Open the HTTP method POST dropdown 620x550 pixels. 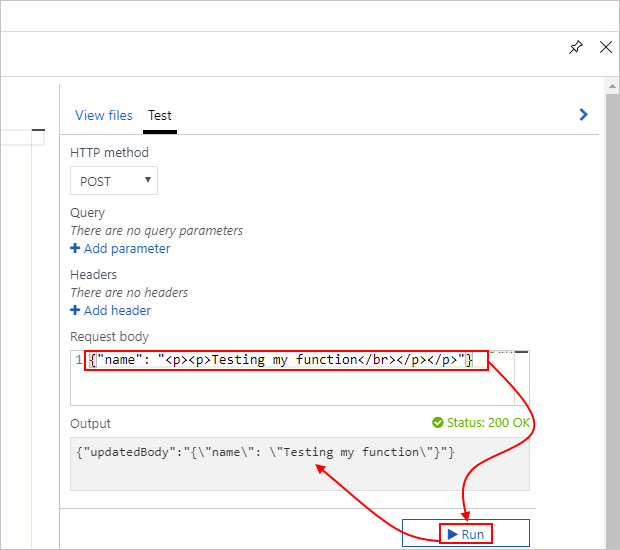(x=114, y=181)
